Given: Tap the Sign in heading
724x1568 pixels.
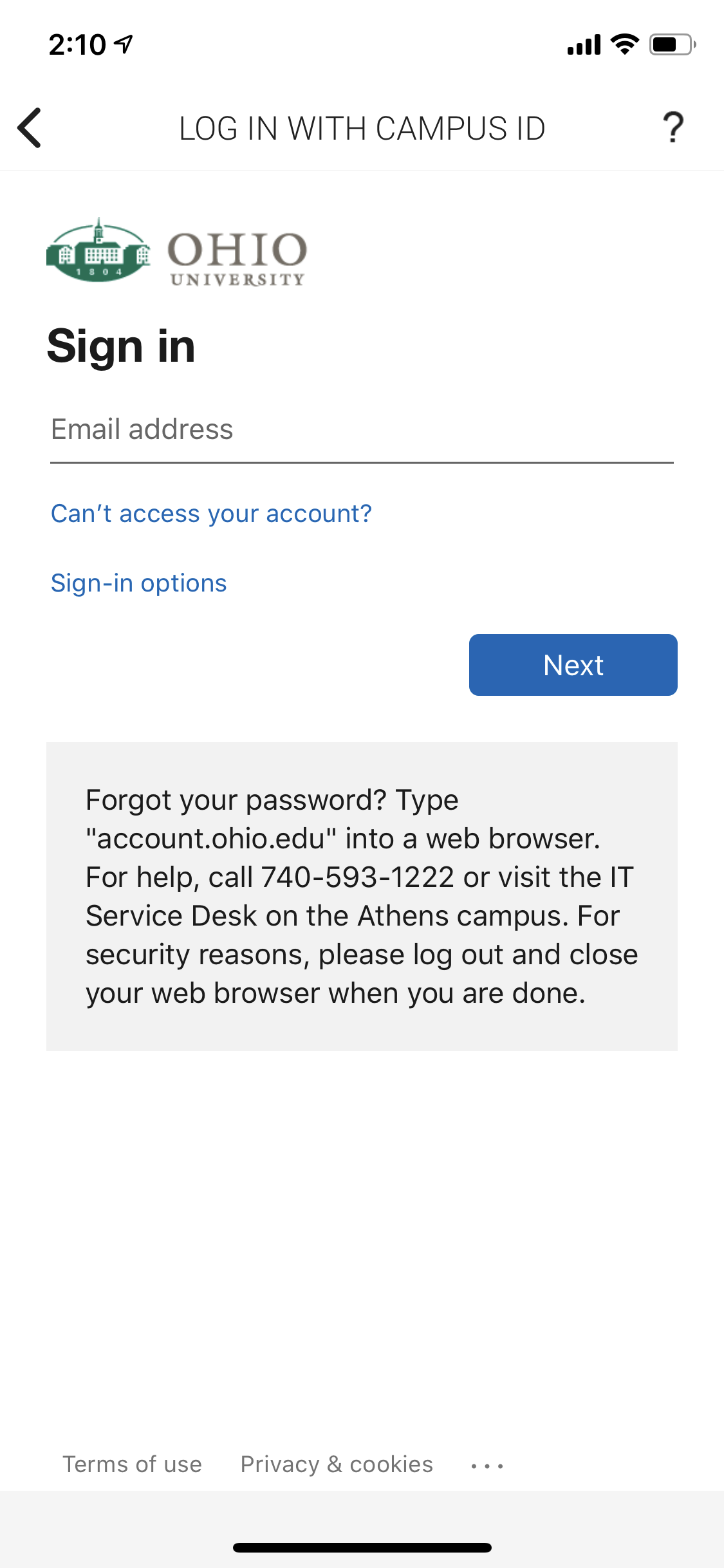Looking at the screenshot, I should click(x=121, y=346).
